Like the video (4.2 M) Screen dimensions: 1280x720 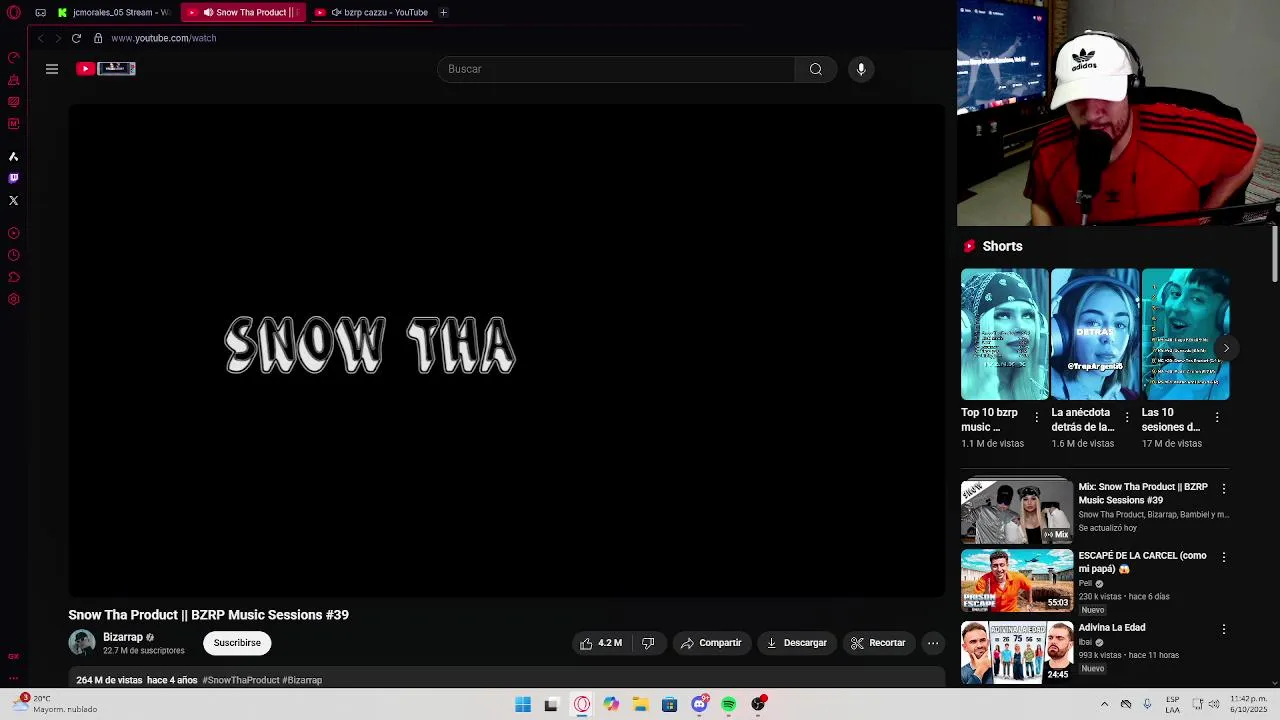(601, 643)
